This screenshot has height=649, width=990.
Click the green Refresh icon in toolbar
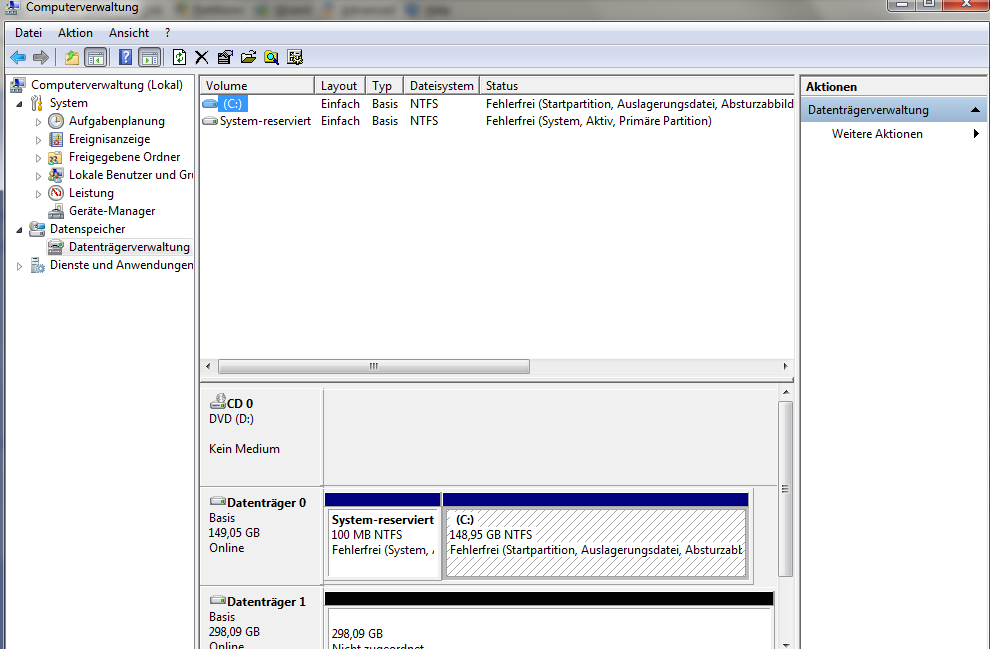tap(179, 57)
